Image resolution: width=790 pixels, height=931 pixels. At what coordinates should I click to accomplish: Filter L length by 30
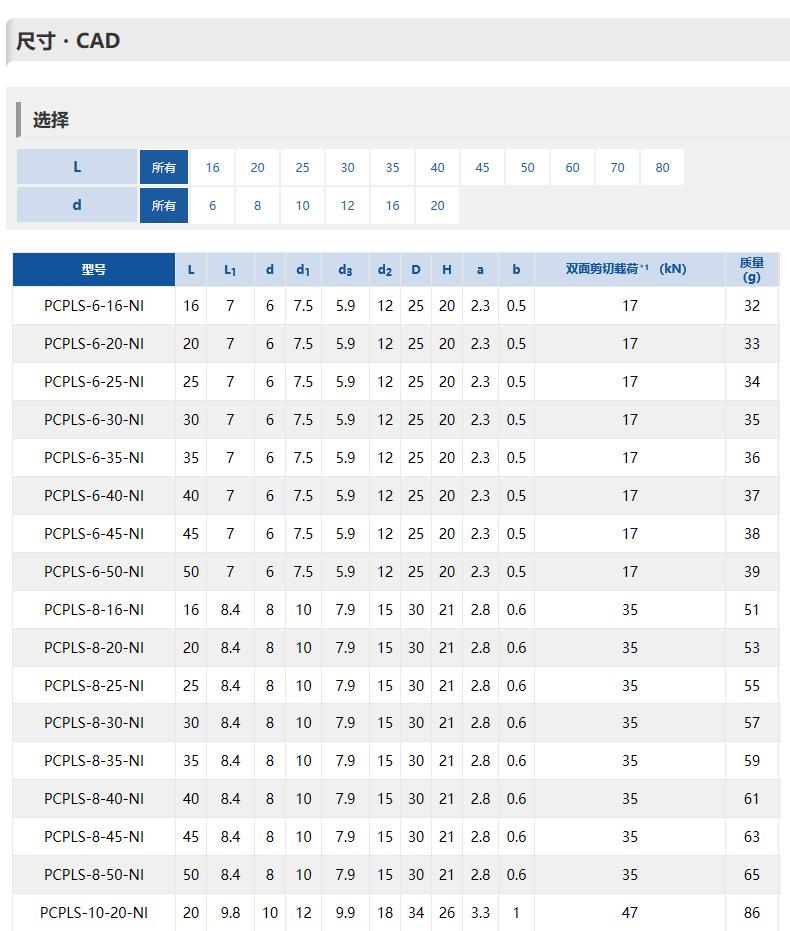pyautogui.click(x=347, y=168)
